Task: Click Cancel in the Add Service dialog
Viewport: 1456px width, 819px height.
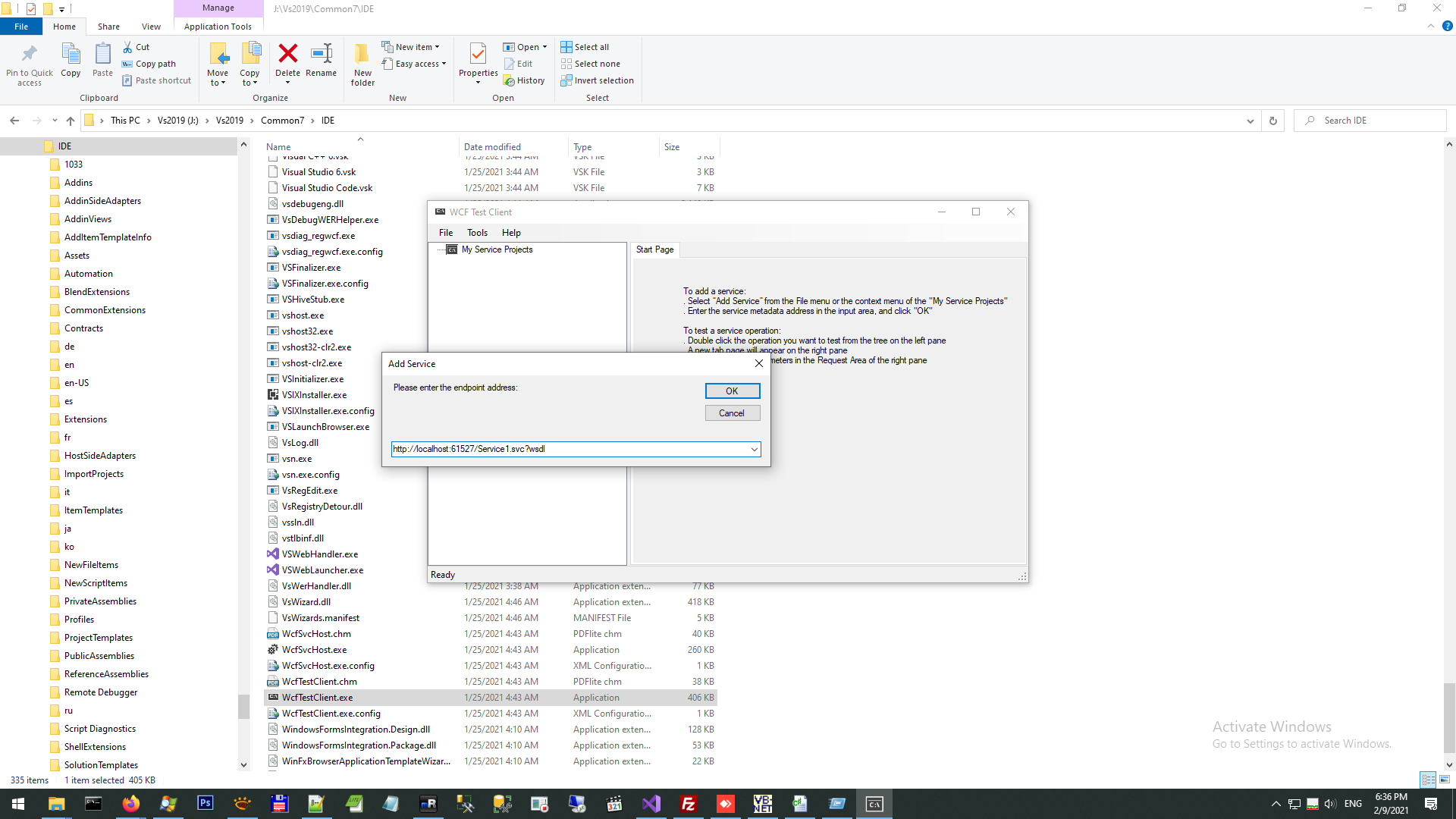Action: pyautogui.click(x=732, y=413)
